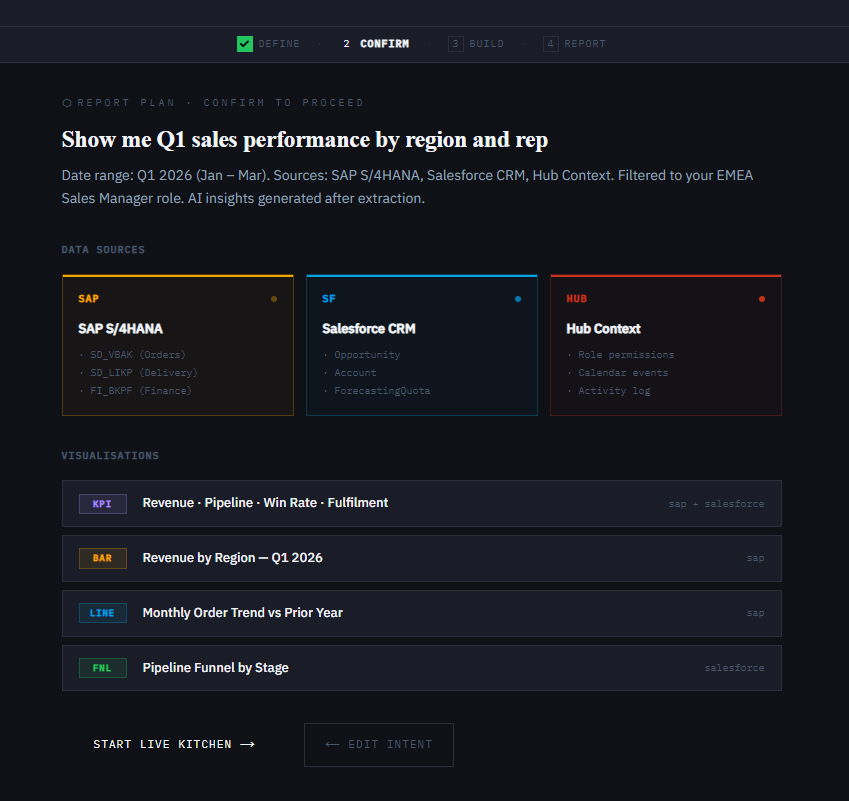Click the Calendar events entry
The image size is (849, 801).
pyautogui.click(x=623, y=373)
